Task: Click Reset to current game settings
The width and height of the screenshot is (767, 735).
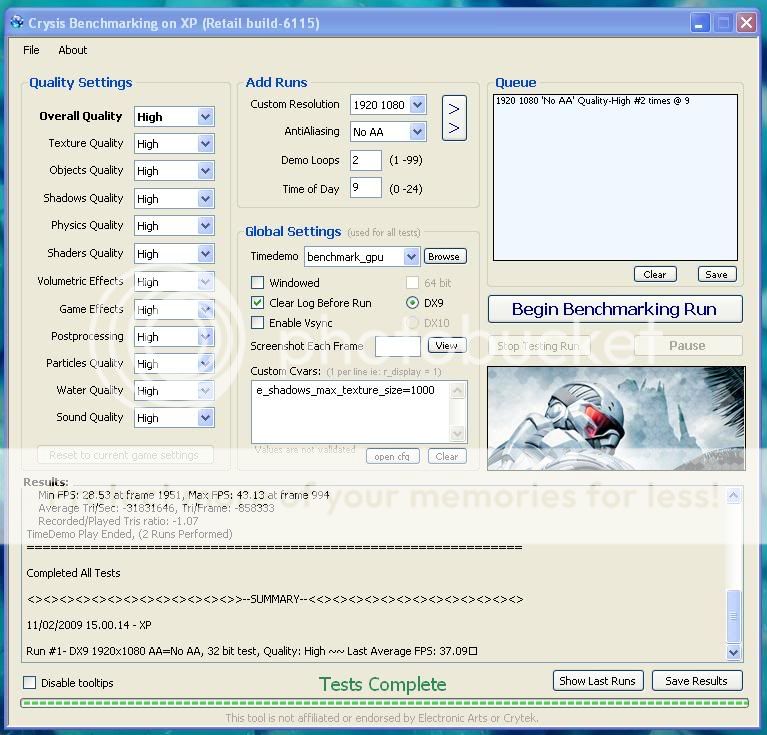Action: click(x=125, y=455)
